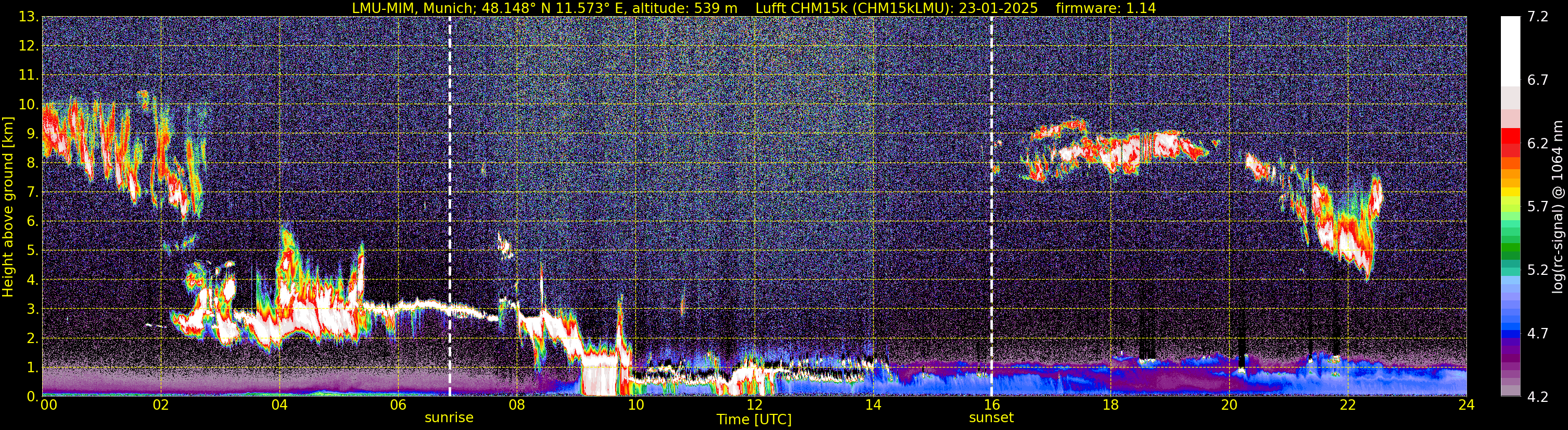Click the 'firmware: 1.14' title text

click(x=1105, y=8)
